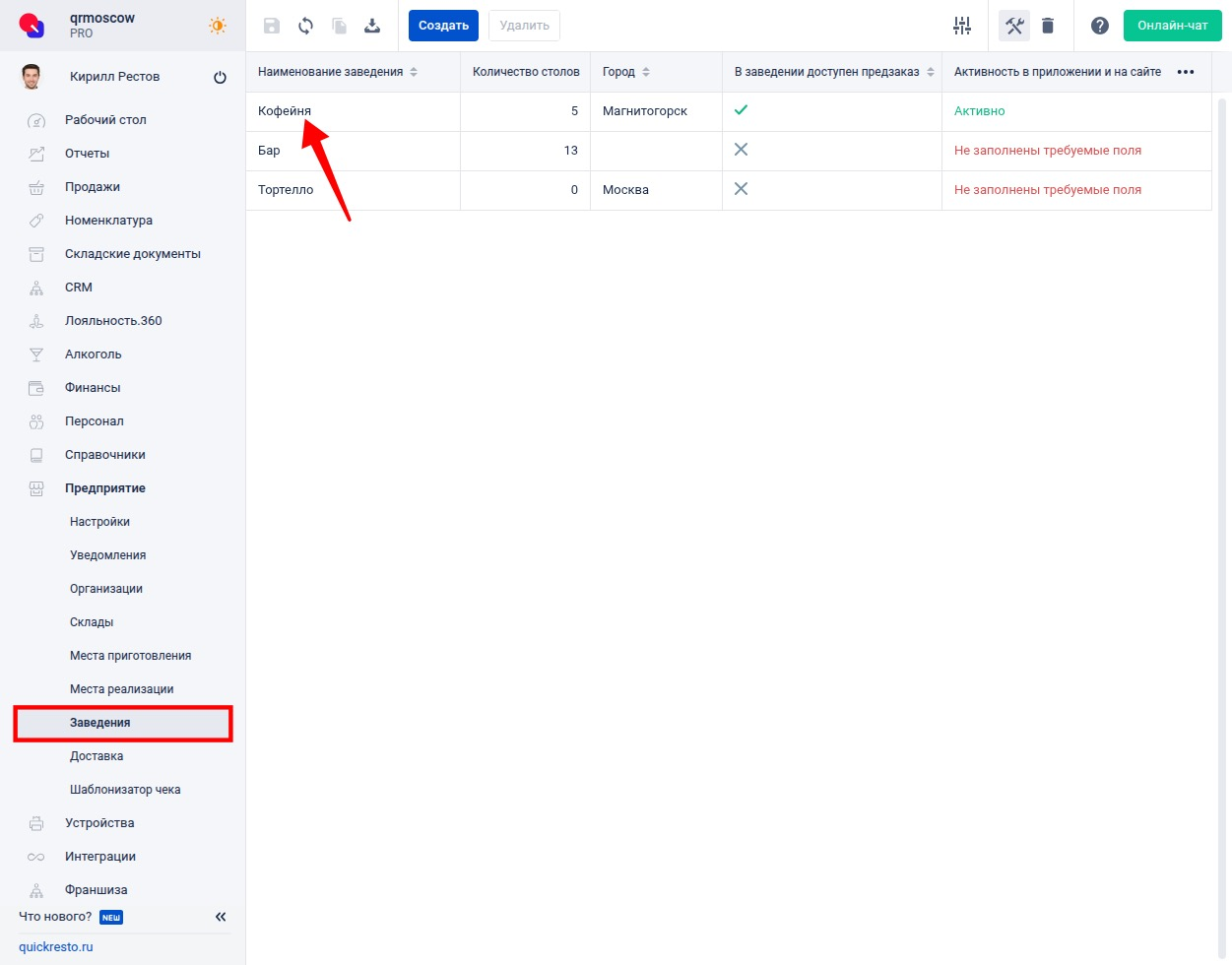
Task: Click the vertical scrollbar on the right
Action: [x=1222, y=492]
